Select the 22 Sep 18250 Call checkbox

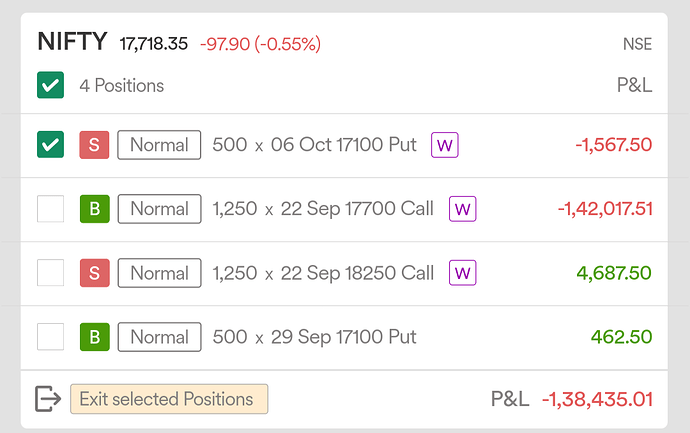[50, 273]
